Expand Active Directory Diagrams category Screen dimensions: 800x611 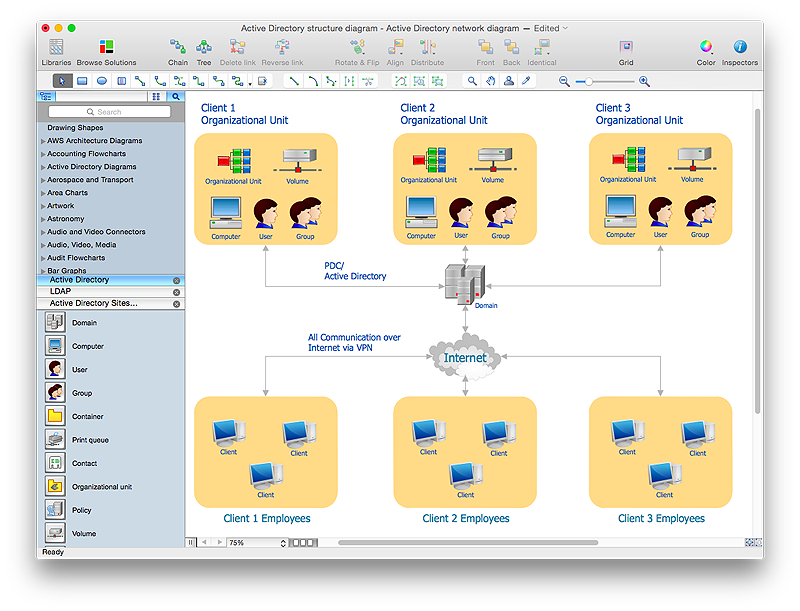43,167
